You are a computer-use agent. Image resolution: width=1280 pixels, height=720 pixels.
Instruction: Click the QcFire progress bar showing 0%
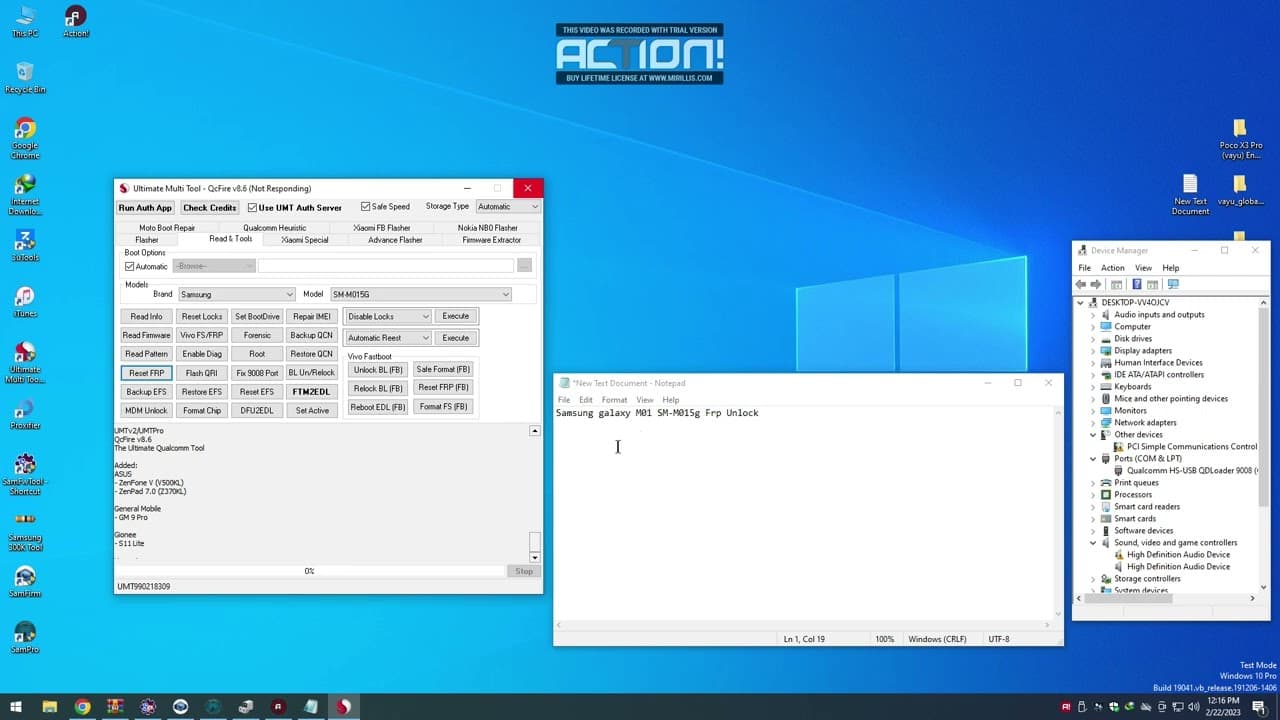310,571
